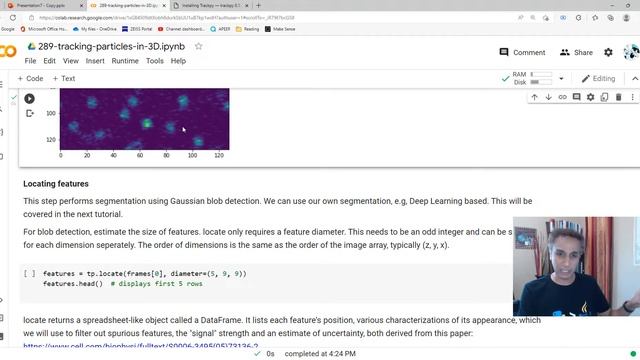
Task: Click the read aloud icon in address bar
Action: pos(520,18)
